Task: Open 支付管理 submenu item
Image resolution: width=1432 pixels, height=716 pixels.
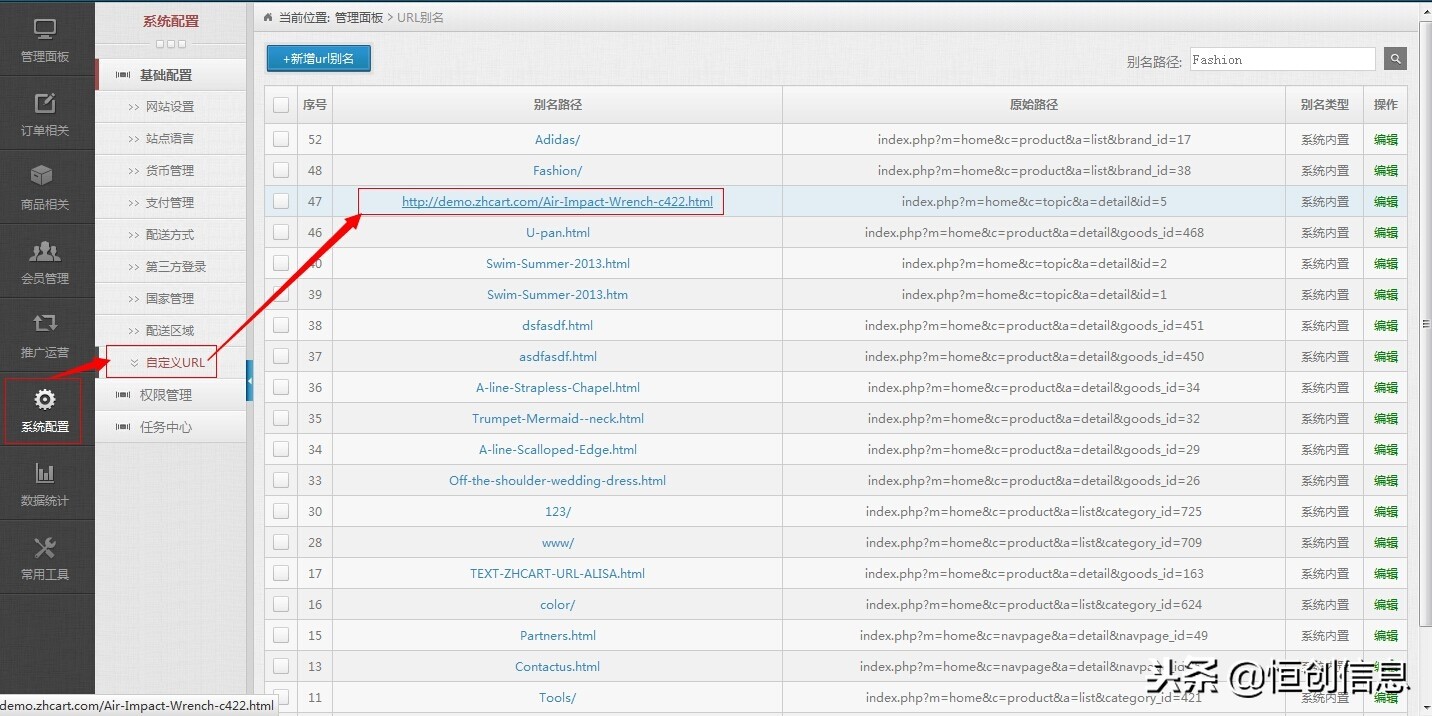Action: (x=170, y=203)
